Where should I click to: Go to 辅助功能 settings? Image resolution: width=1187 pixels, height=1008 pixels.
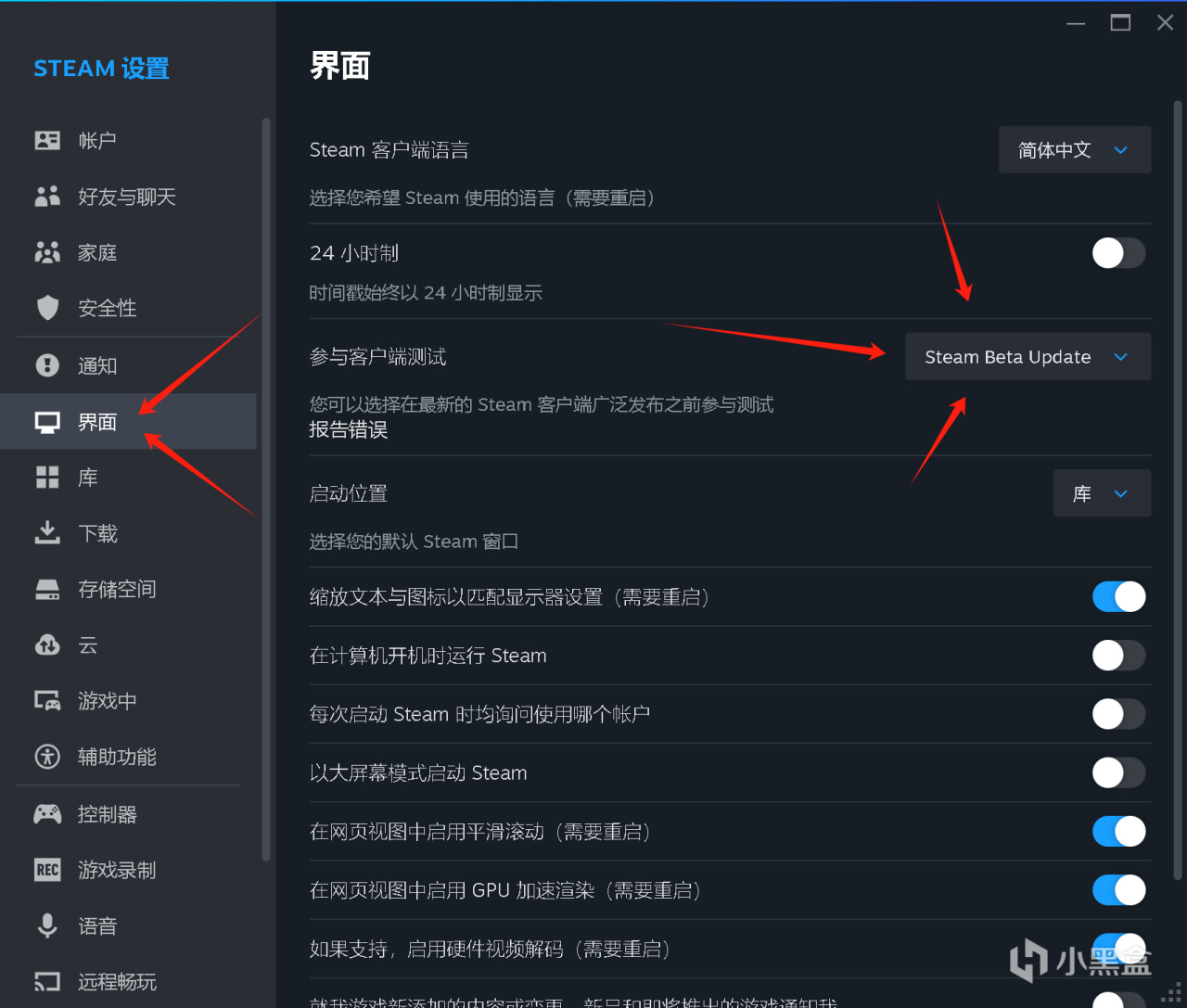coord(128,757)
